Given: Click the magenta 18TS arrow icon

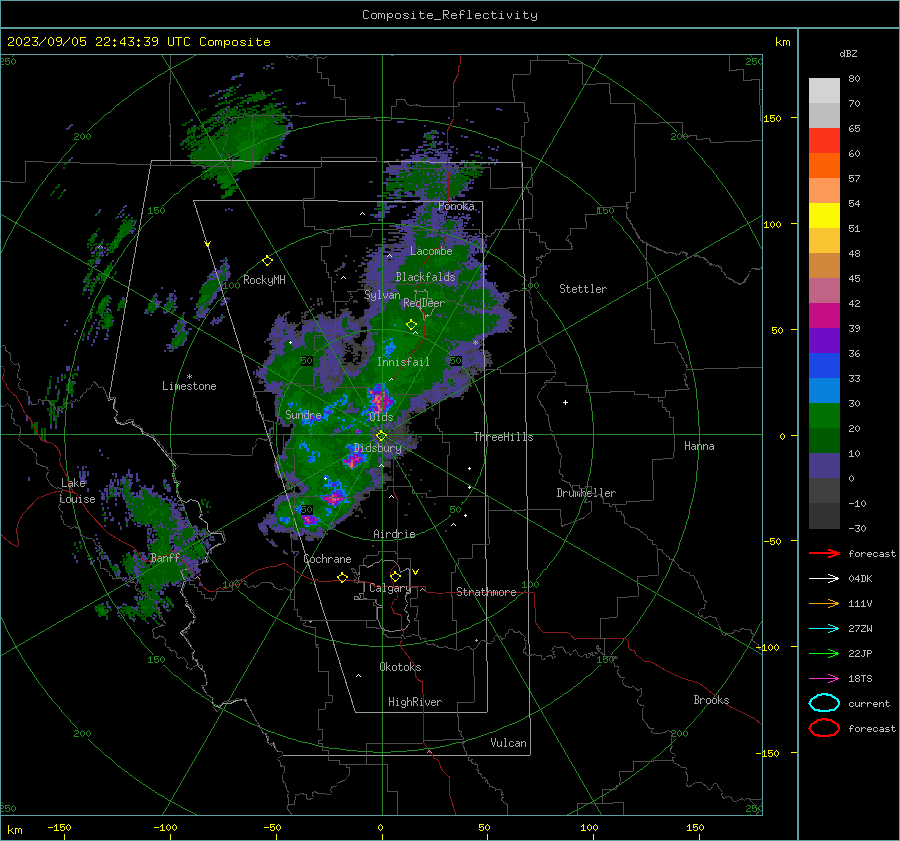Looking at the screenshot, I should pyautogui.click(x=824, y=678).
